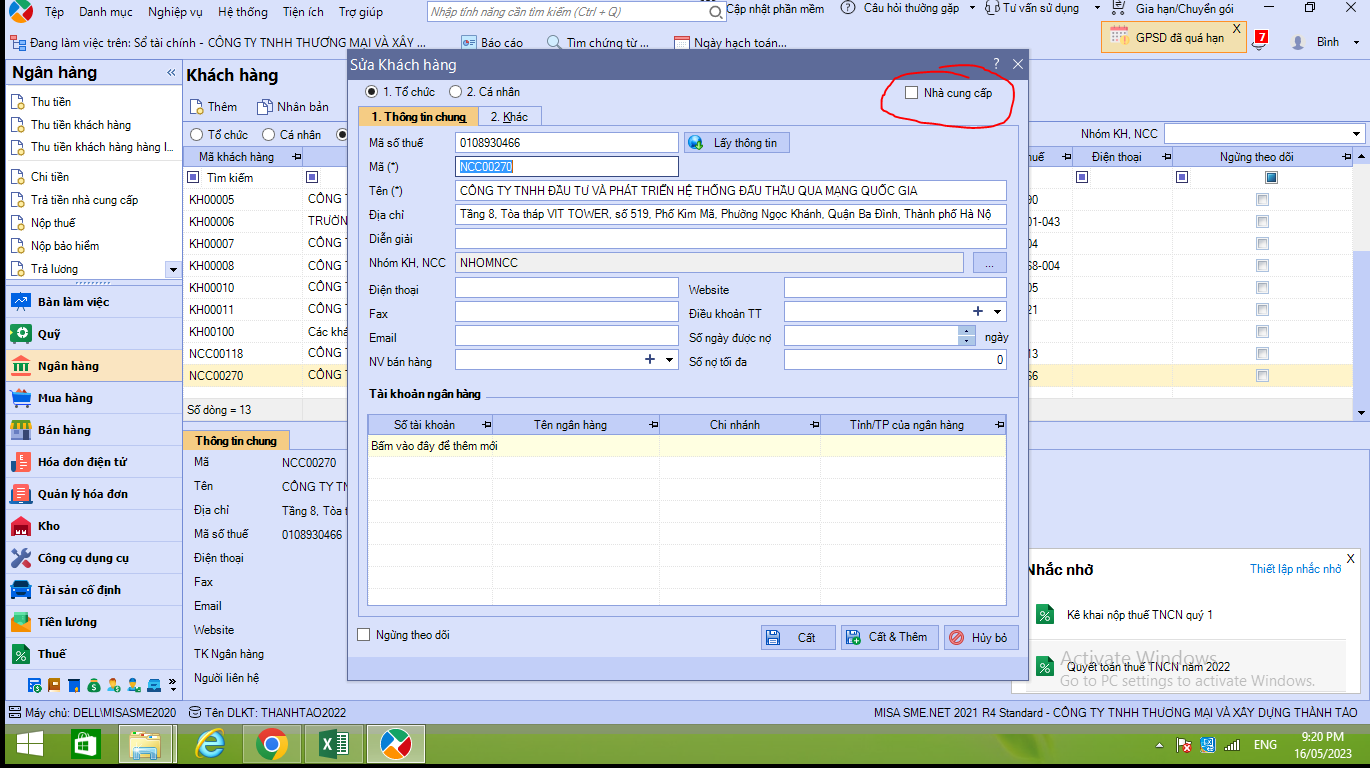Open the Hệ thống menu

pyautogui.click(x=243, y=11)
